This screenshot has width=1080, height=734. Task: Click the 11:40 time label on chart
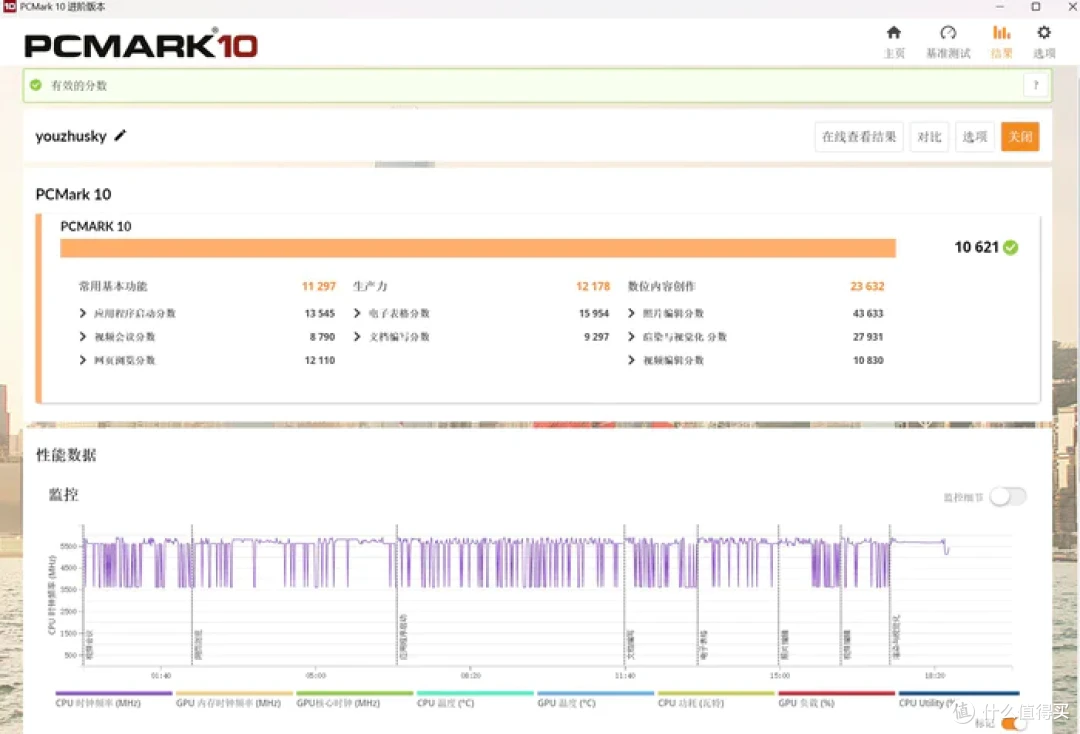[x=625, y=675]
